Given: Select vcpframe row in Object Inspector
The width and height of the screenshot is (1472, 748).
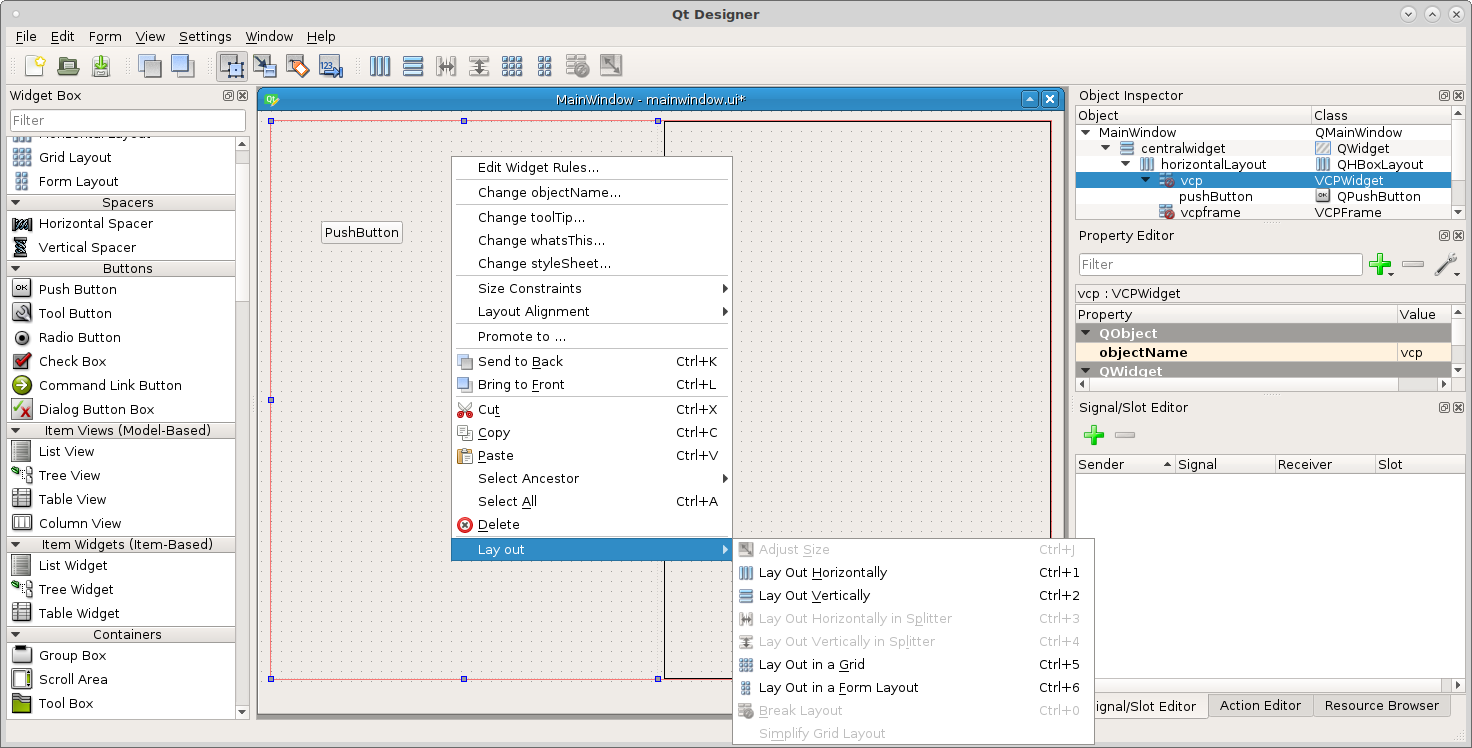Looking at the screenshot, I should tap(1264, 212).
